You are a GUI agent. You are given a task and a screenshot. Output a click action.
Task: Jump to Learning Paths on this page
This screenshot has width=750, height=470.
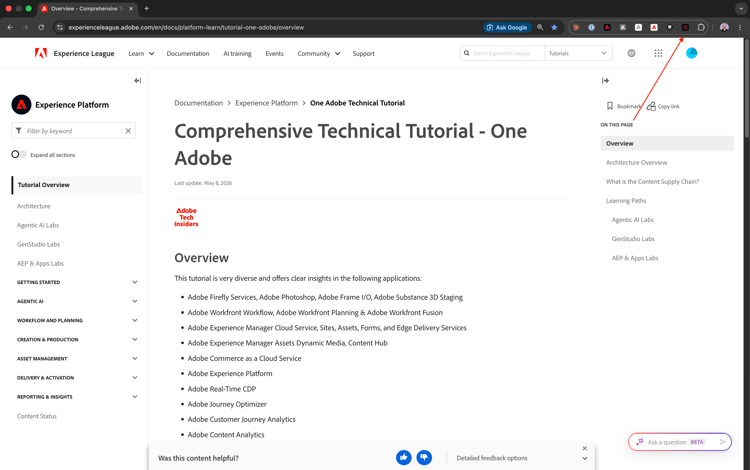tap(626, 201)
